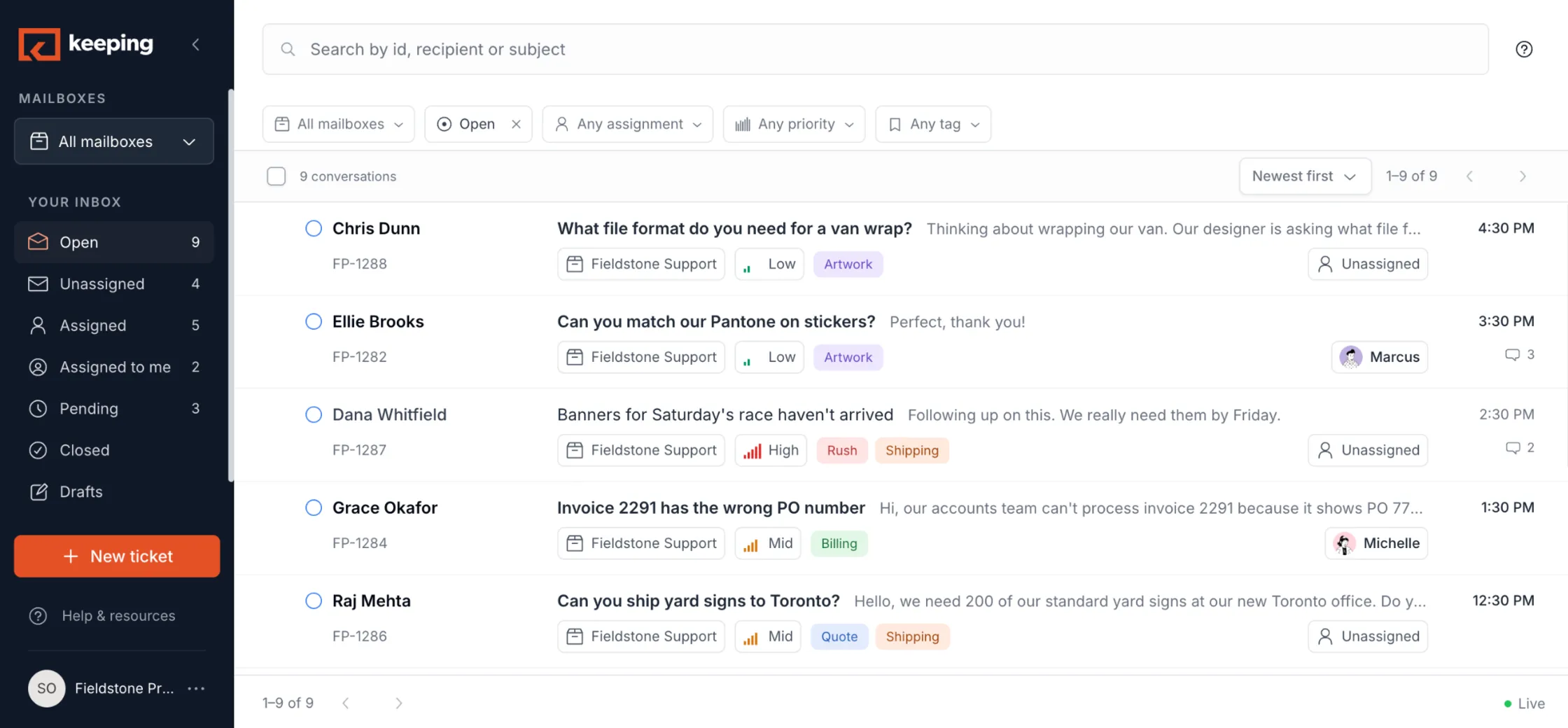The height and width of the screenshot is (728, 1568).
Task: Click the SO profile avatar
Action: click(46, 689)
